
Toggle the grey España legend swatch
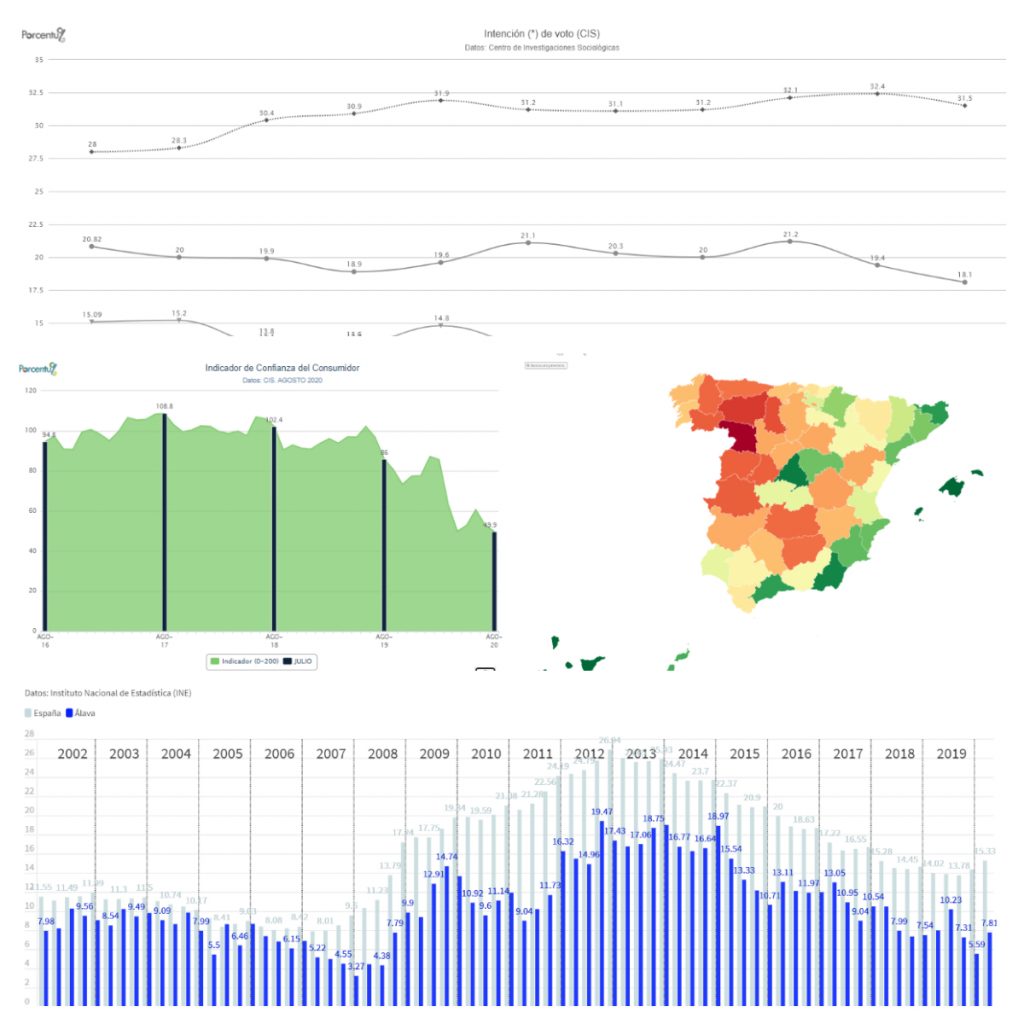pyautogui.click(x=27, y=713)
